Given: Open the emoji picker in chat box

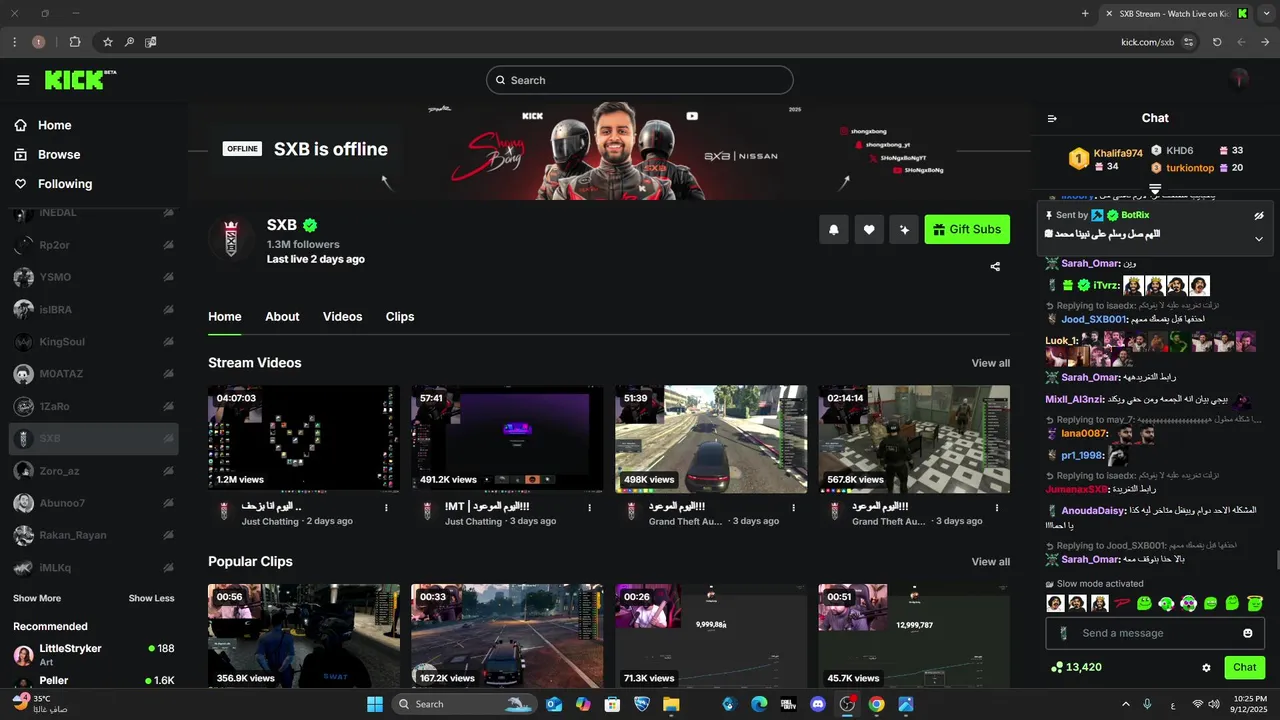Looking at the screenshot, I should [1247, 633].
